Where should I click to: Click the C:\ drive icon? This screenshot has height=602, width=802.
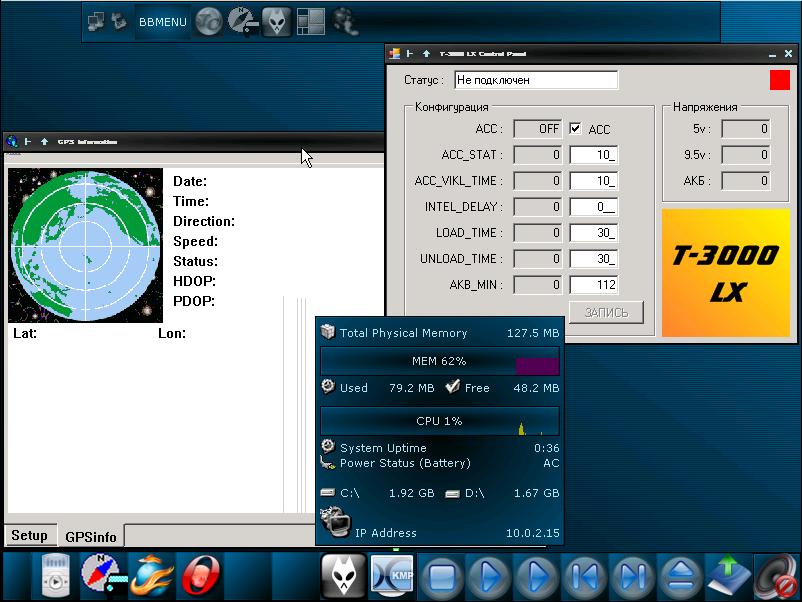[x=327, y=493]
